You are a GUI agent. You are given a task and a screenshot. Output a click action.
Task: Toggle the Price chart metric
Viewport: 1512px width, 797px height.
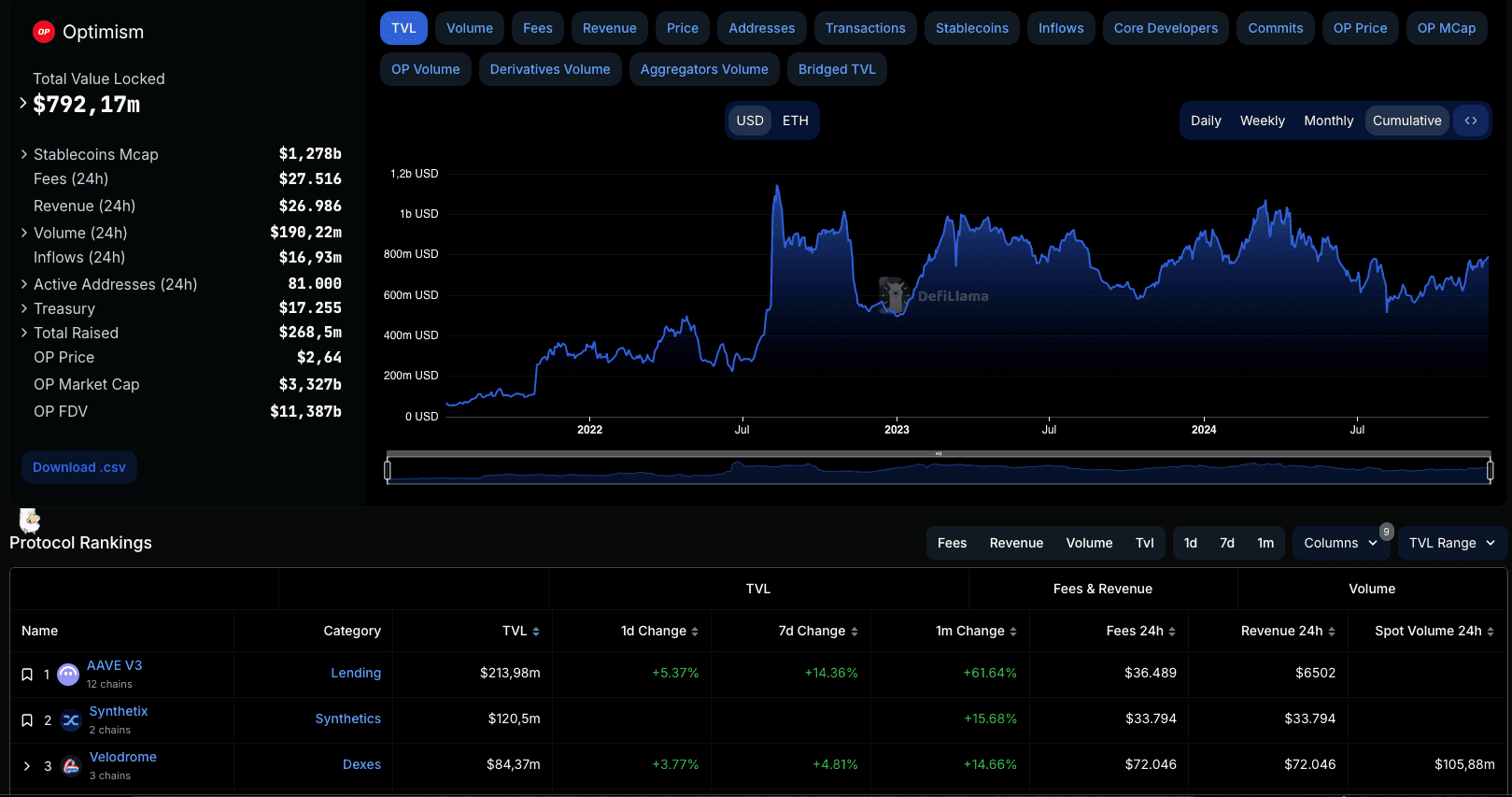pyautogui.click(x=683, y=28)
